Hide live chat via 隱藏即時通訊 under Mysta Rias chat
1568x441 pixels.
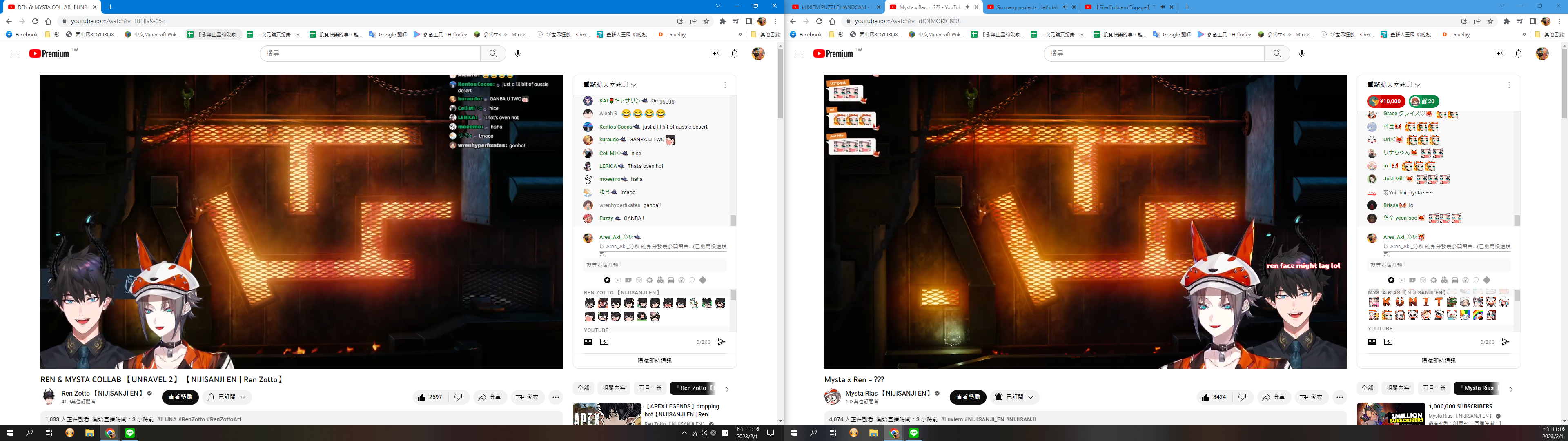click(1439, 361)
